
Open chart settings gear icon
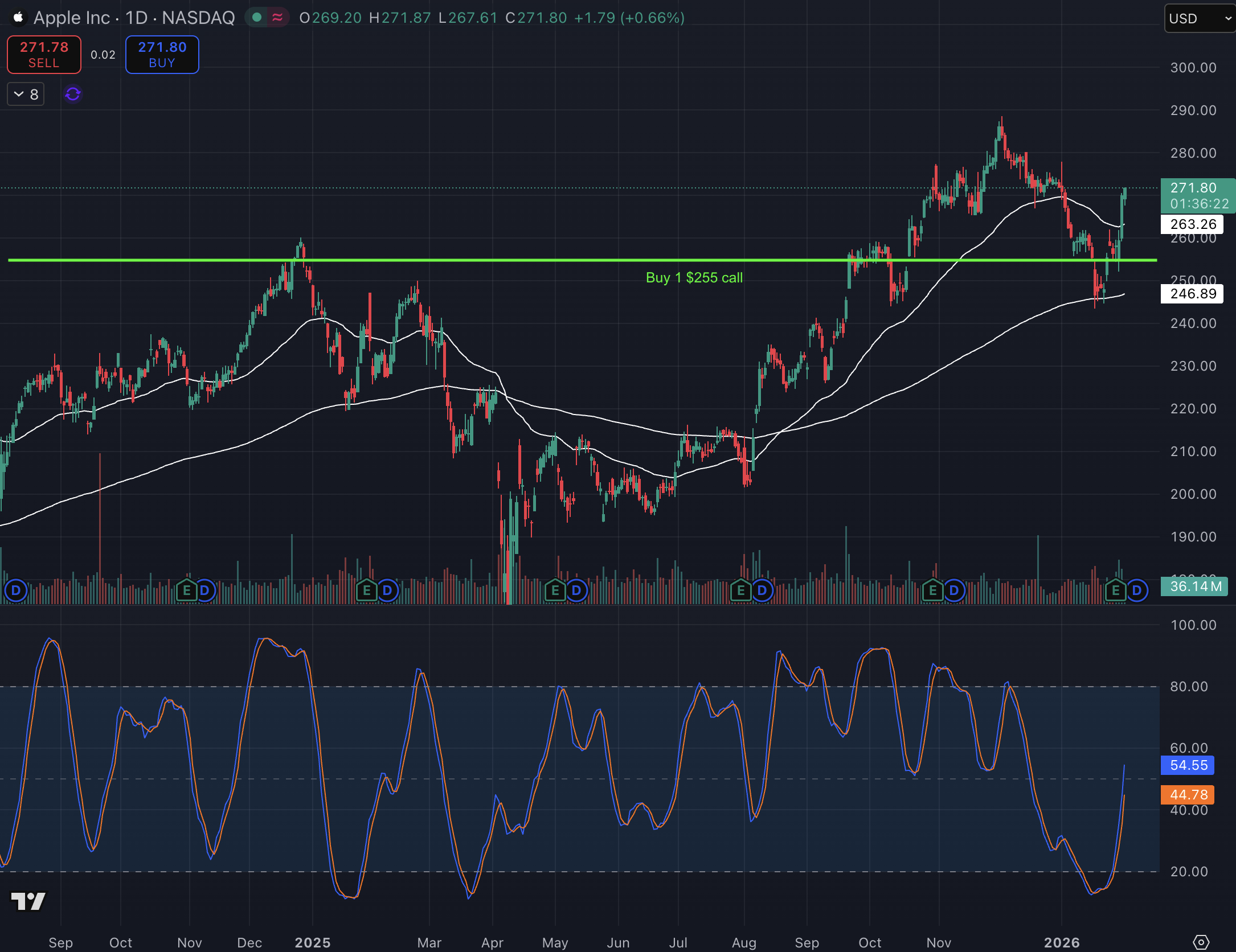pos(1201,942)
